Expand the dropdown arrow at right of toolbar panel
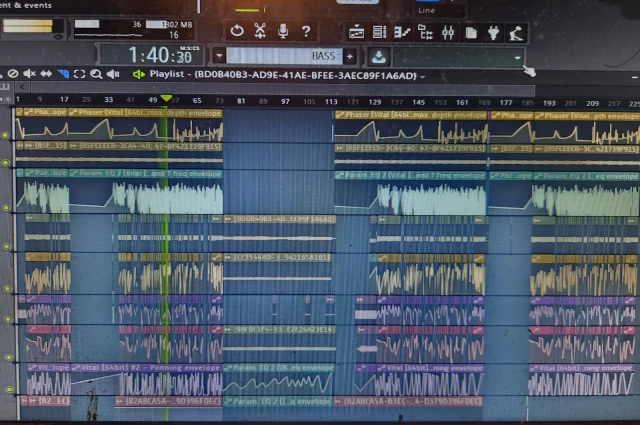640x425 pixels. click(518, 57)
